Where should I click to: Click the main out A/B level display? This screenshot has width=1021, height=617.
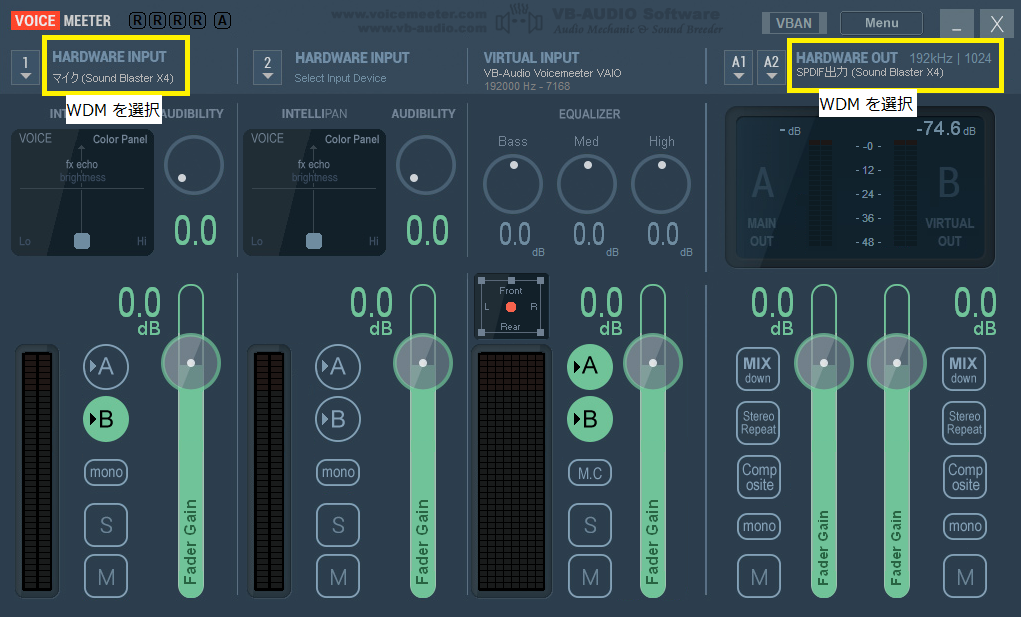tap(860, 187)
